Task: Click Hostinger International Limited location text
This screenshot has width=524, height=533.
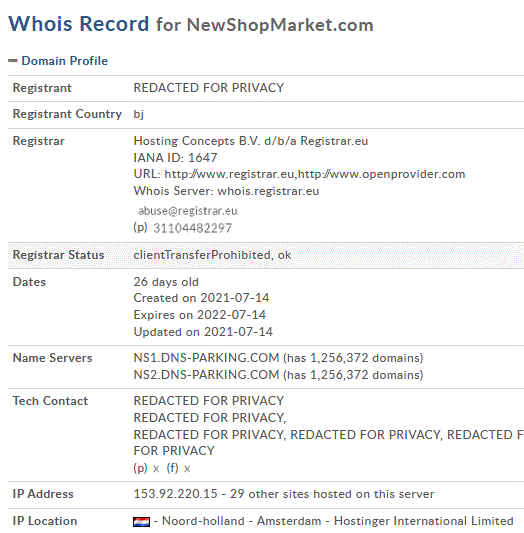Action: [x=423, y=521]
